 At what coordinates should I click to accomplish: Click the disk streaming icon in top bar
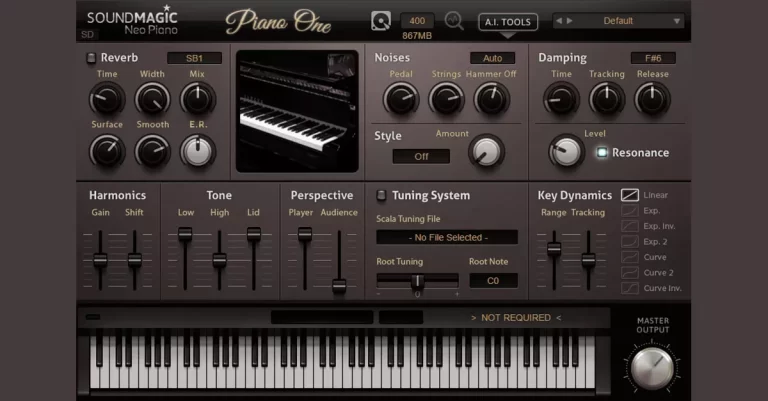click(x=381, y=20)
